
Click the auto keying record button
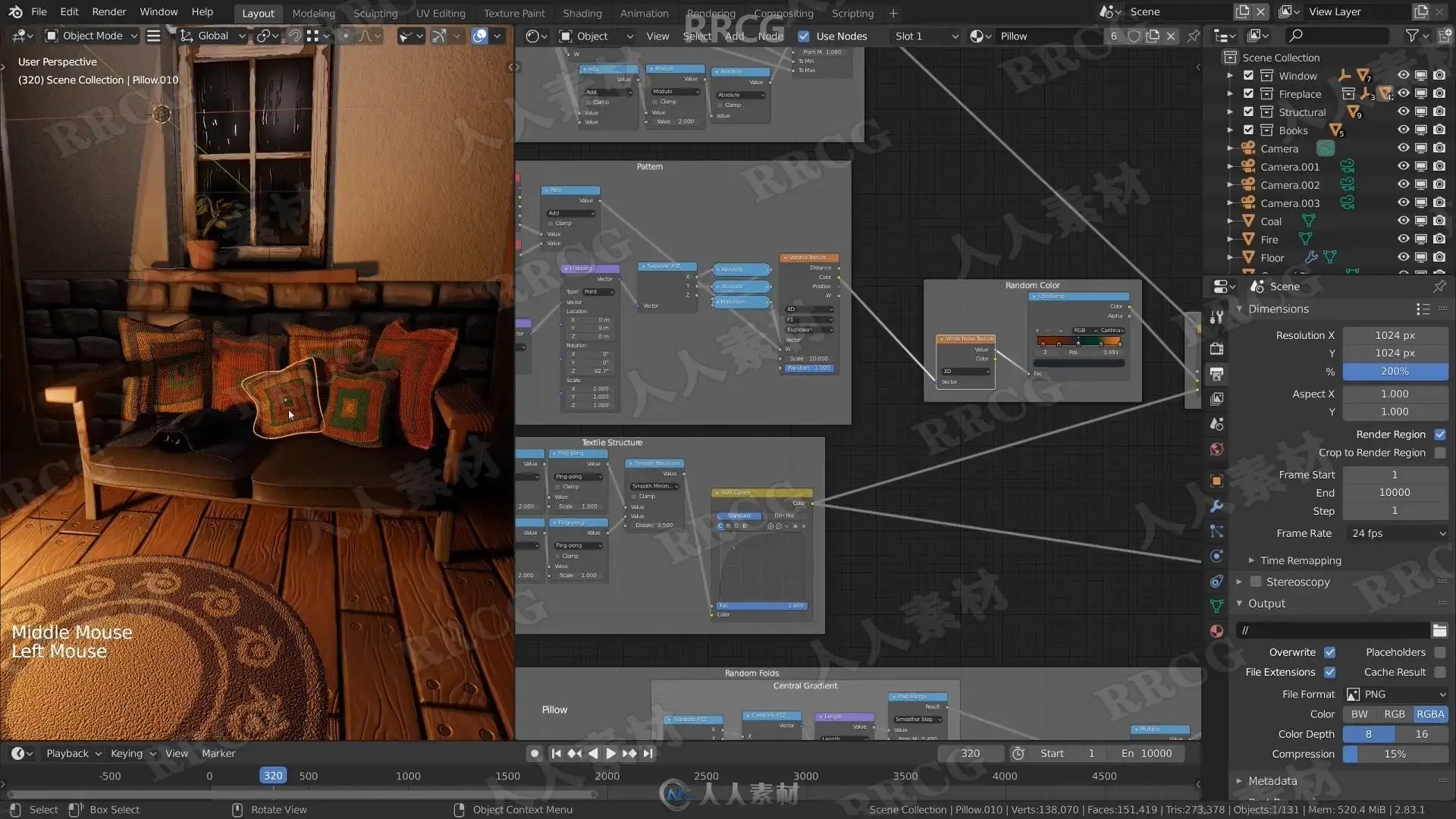click(x=535, y=753)
